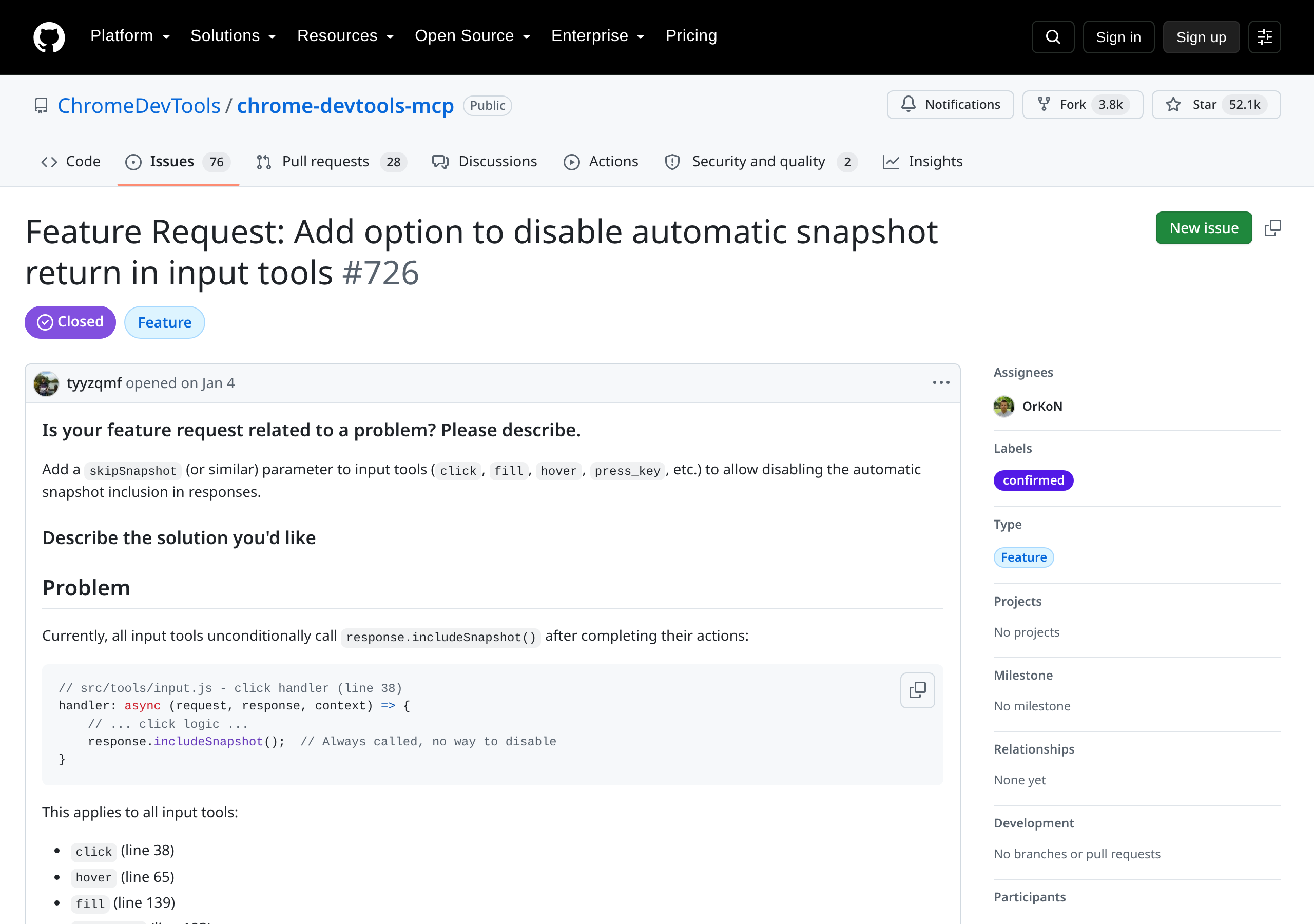This screenshot has height=924, width=1314.
Task: Click the star icon in Star button
Action: tap(1173, 104)
